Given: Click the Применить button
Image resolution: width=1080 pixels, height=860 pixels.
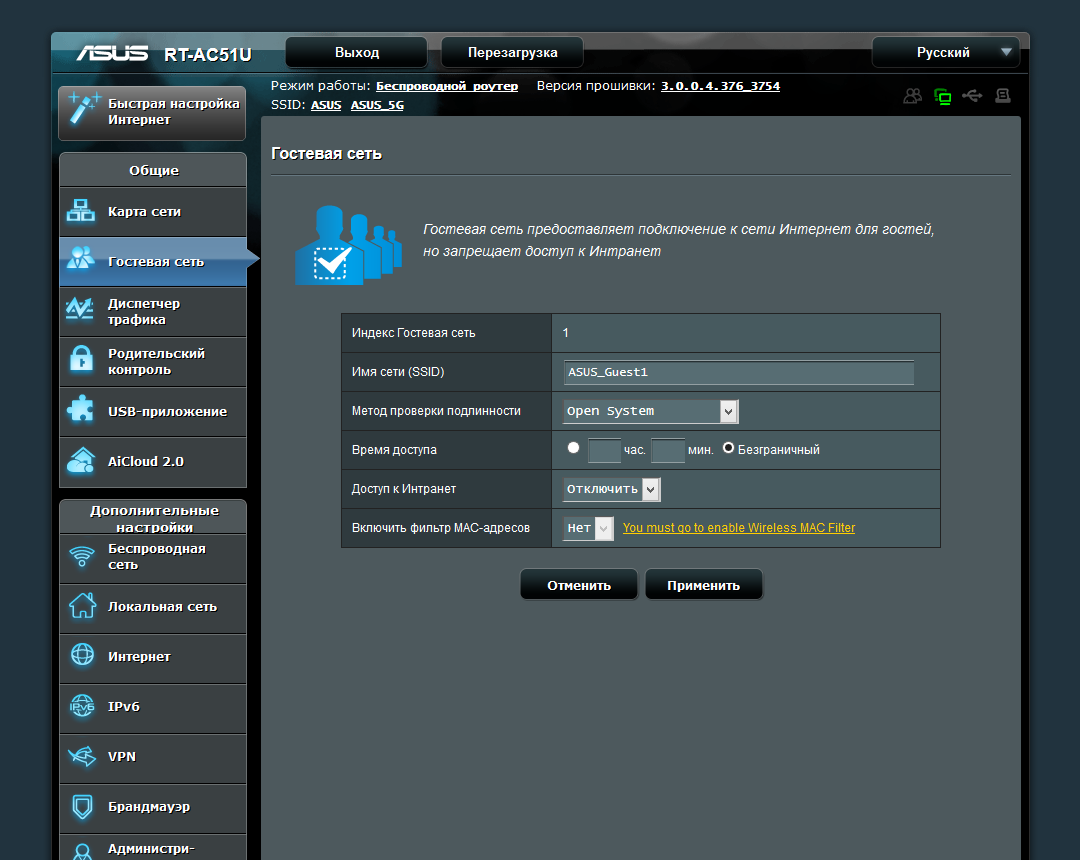Looking at the screenshot, I should coord(703,585).
